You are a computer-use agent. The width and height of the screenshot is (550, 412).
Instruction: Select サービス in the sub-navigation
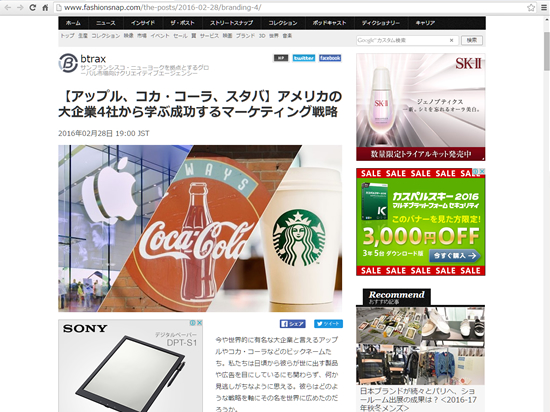point(209,36)
